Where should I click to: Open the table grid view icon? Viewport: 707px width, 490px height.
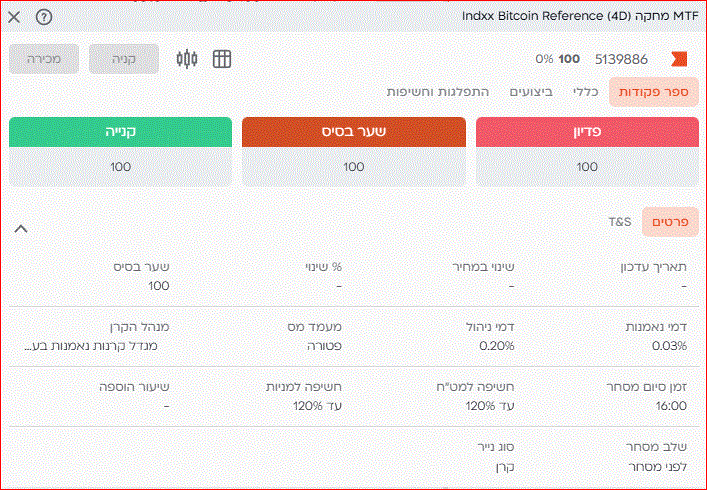222,59
